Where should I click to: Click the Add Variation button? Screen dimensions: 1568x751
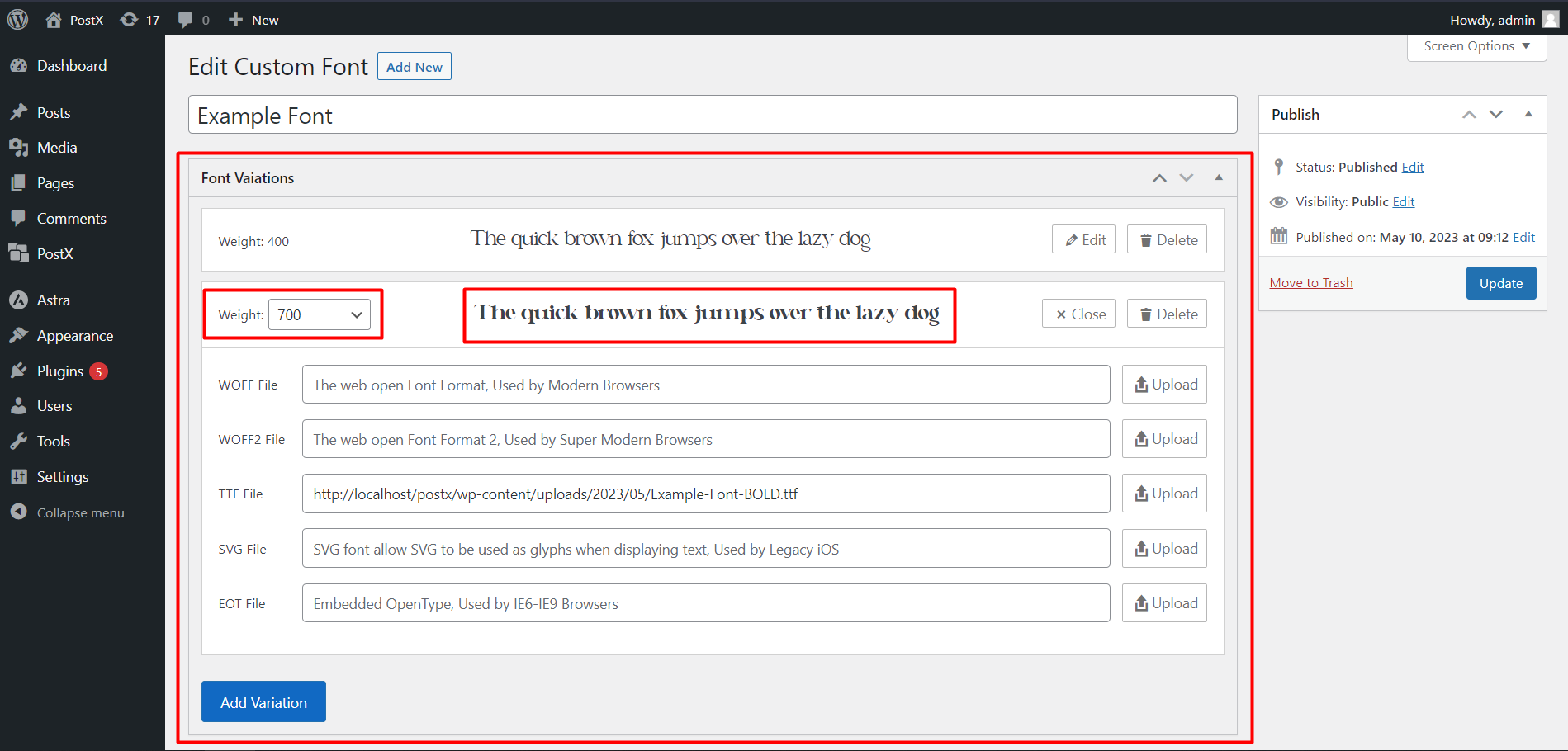(x=263, y=701)
